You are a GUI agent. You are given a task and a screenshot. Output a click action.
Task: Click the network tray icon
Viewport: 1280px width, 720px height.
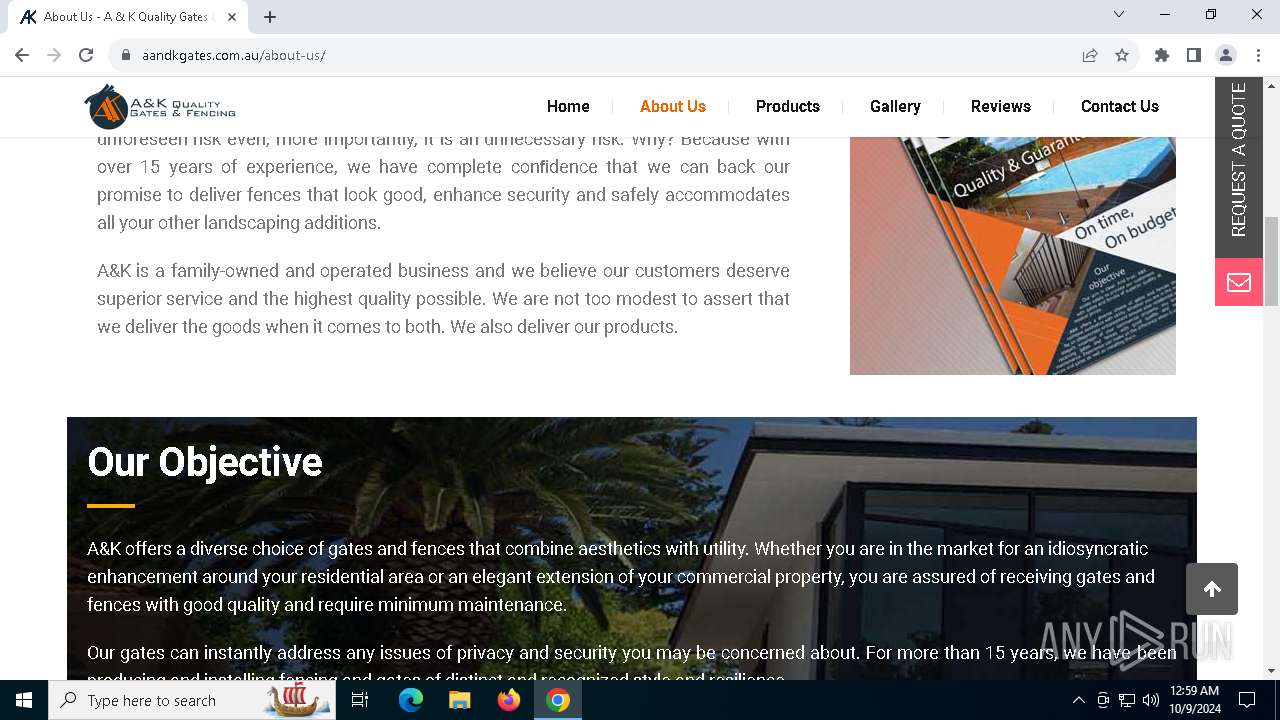1127,700
